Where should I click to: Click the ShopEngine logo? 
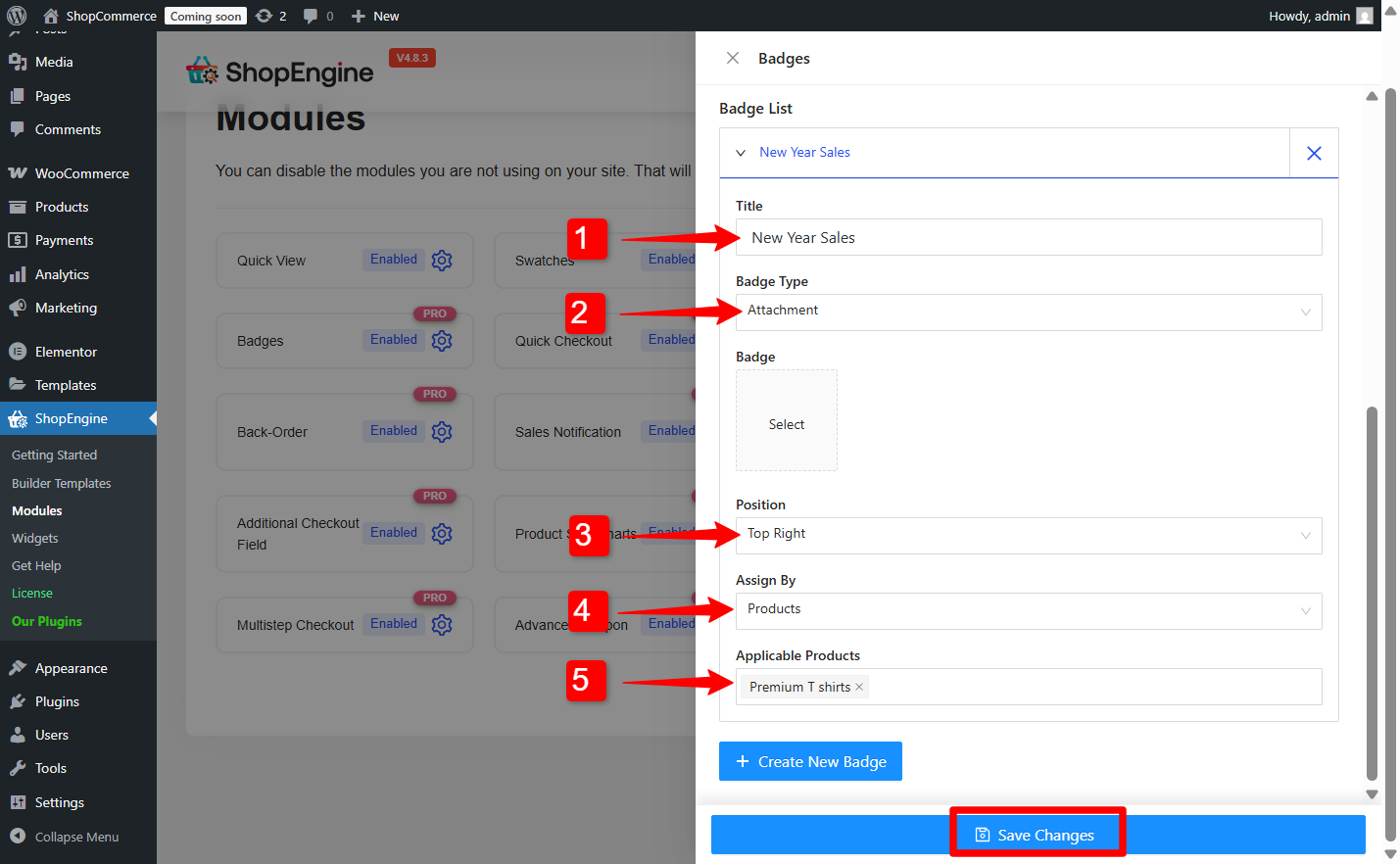pos(280,72)
